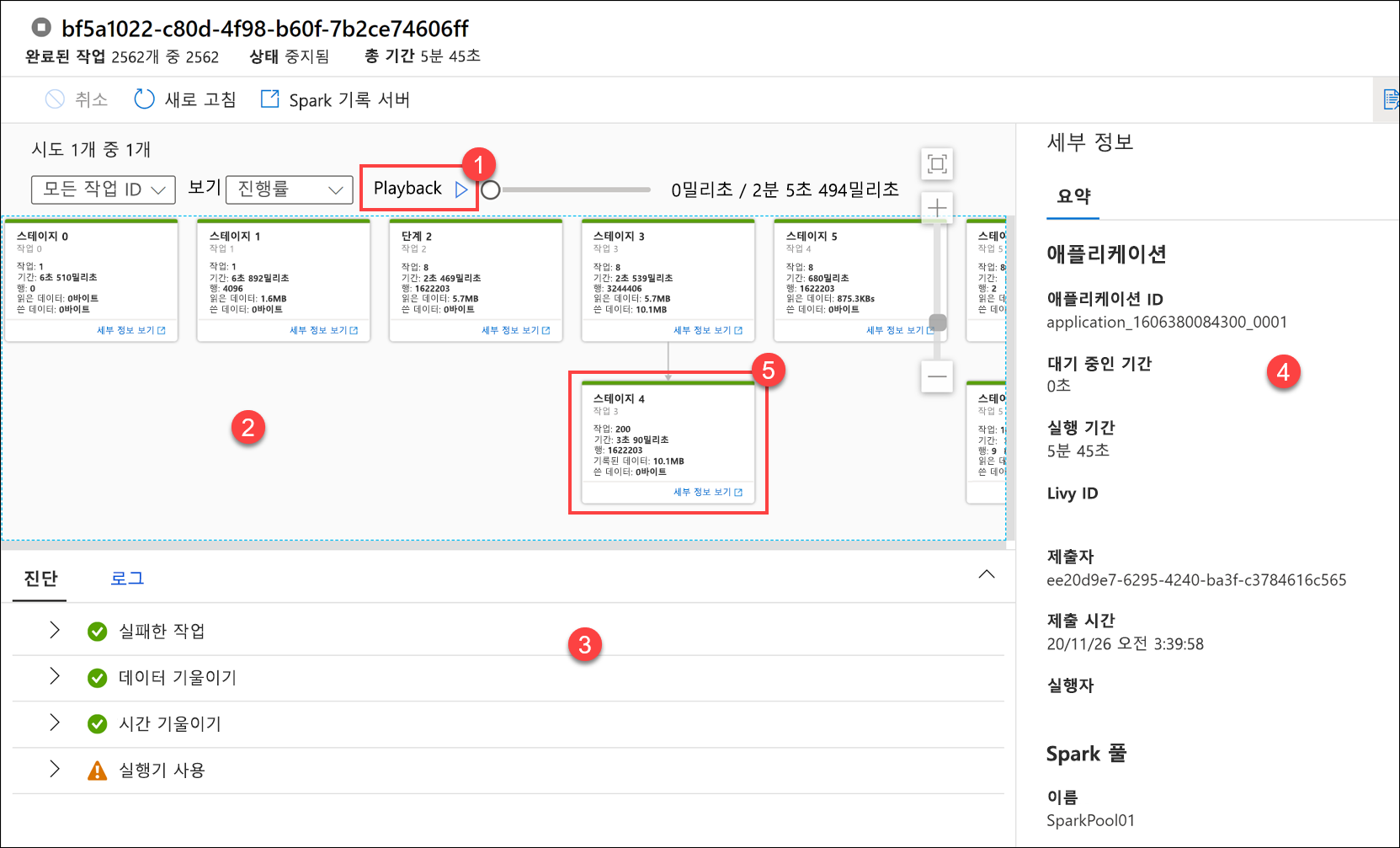Select the 스테이지 3 card title
This screenshot has height=848, width=1400.
coord(619,237)
